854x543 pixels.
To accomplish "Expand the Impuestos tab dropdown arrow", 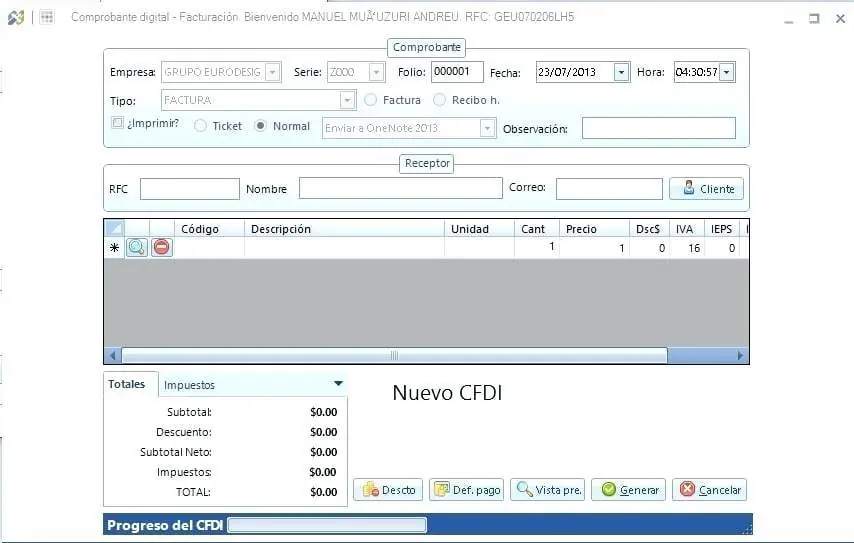I will (338, 383).
